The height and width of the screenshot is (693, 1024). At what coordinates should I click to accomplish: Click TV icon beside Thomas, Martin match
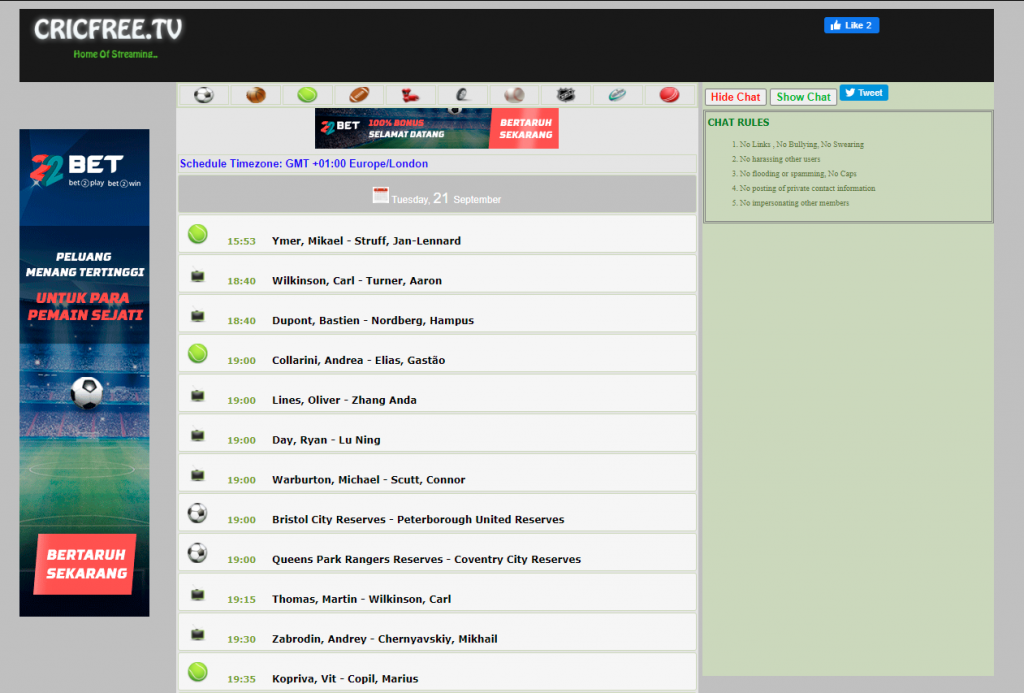pos(198,595)
